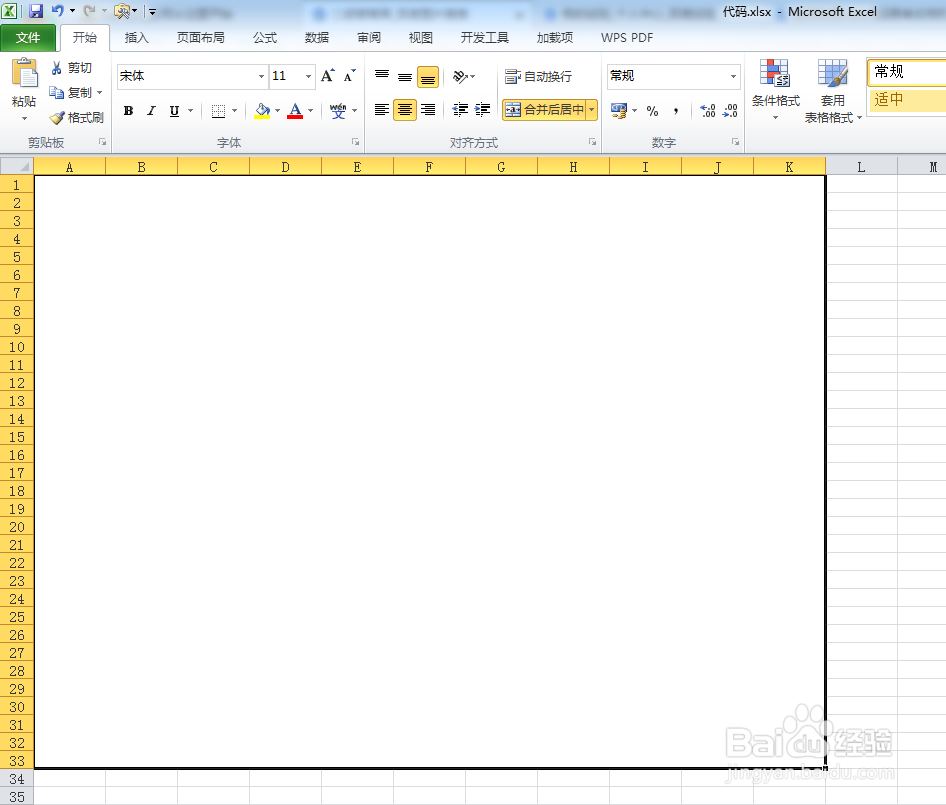Screen dimensions: 946x805
Task: Decrease font size with small A icon
Action: tap(349, 76)
